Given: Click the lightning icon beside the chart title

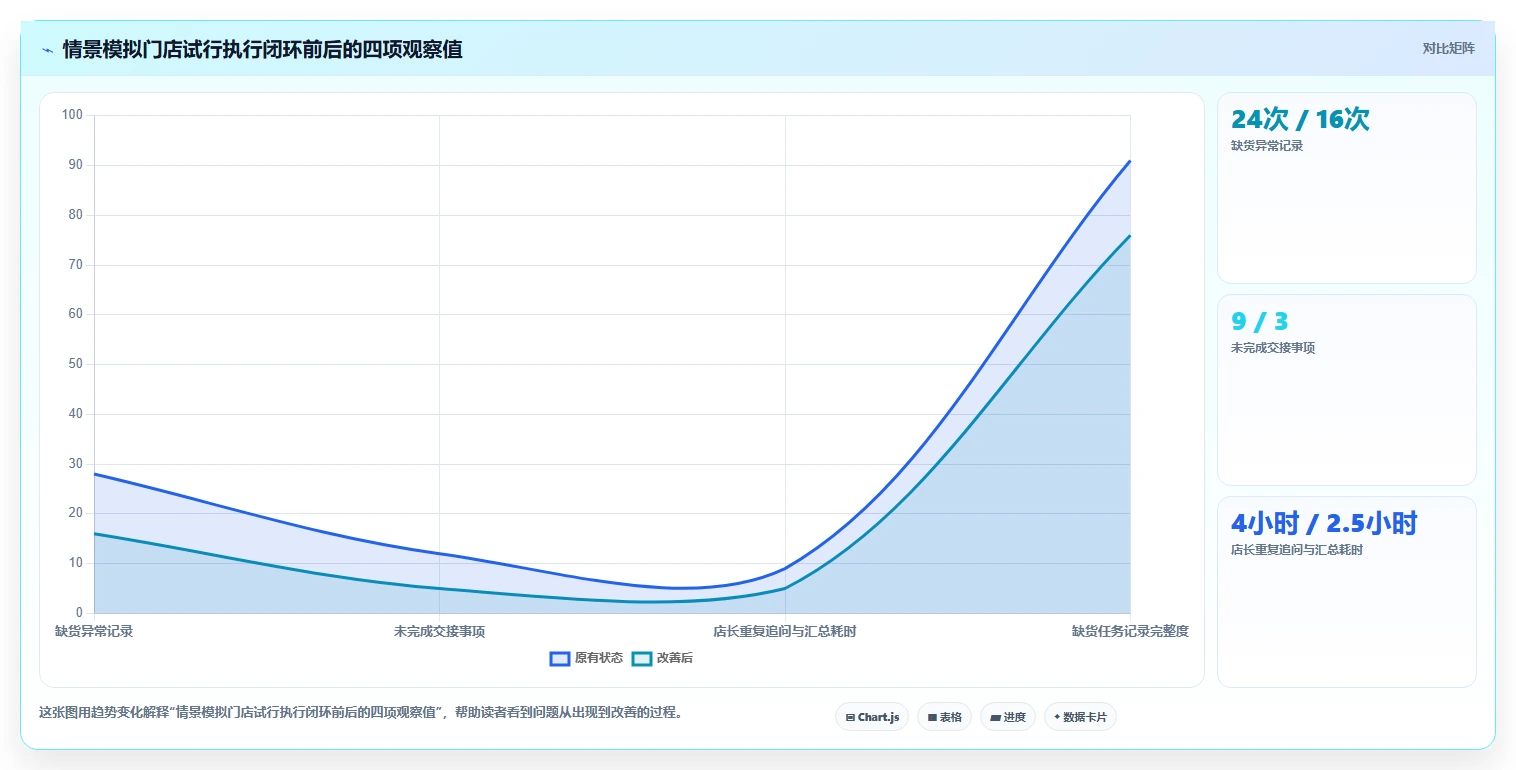Looking at the screenshot, I should (x=47, y=50).
